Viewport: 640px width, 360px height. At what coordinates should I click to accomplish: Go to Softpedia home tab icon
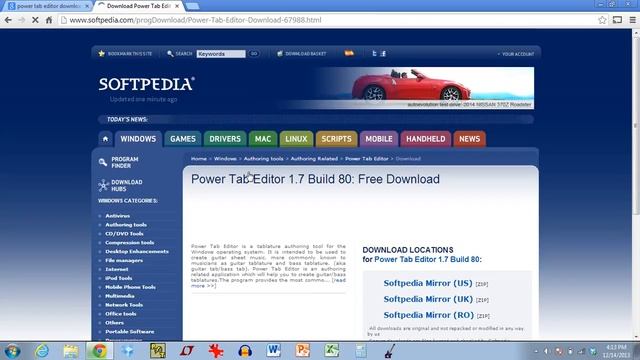(105, 139)
